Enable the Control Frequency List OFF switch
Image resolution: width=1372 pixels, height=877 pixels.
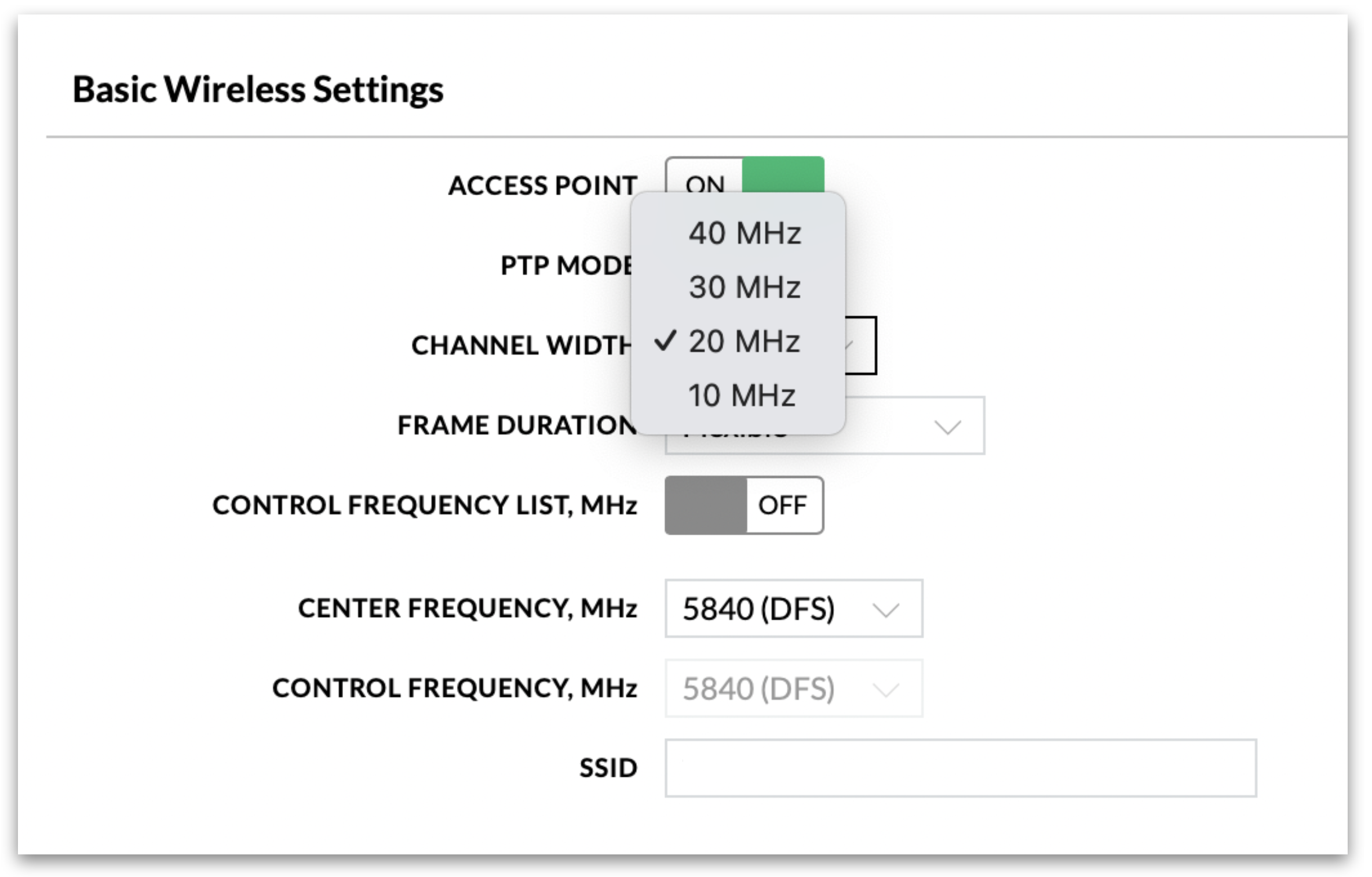coord(745,505)
